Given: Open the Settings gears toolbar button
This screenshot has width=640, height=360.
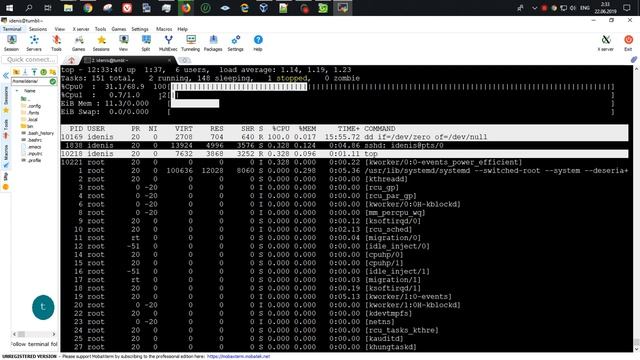Looking at the screenshot, I should (236, 43).
